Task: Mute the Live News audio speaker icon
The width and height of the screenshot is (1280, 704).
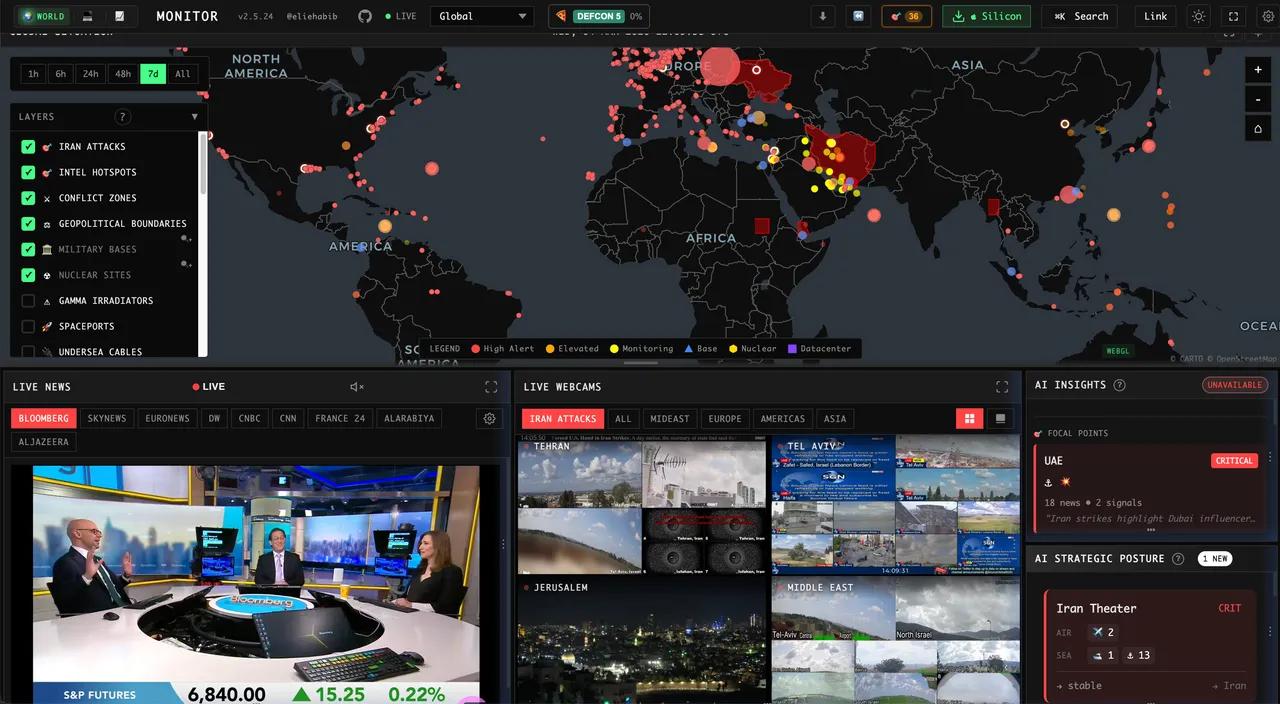Action: (356, 386)
